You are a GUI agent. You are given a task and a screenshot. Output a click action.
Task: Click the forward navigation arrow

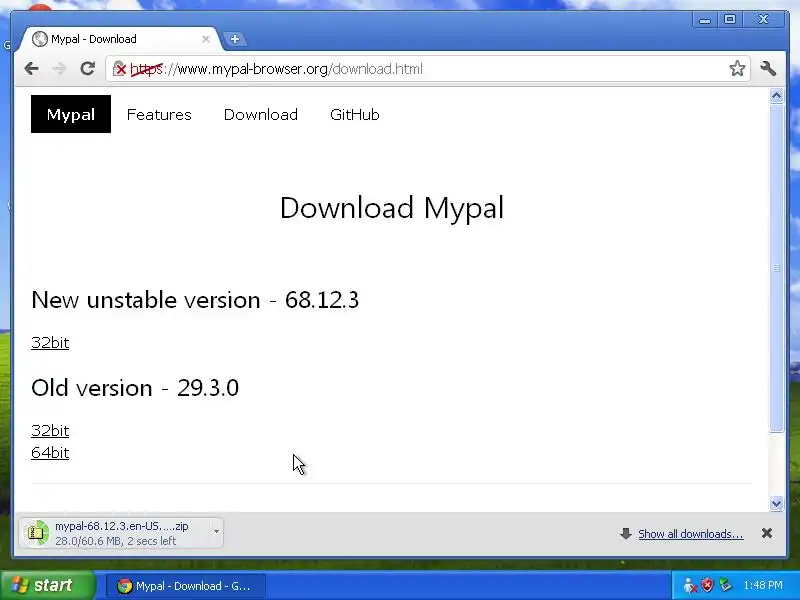tap(60, 69)
